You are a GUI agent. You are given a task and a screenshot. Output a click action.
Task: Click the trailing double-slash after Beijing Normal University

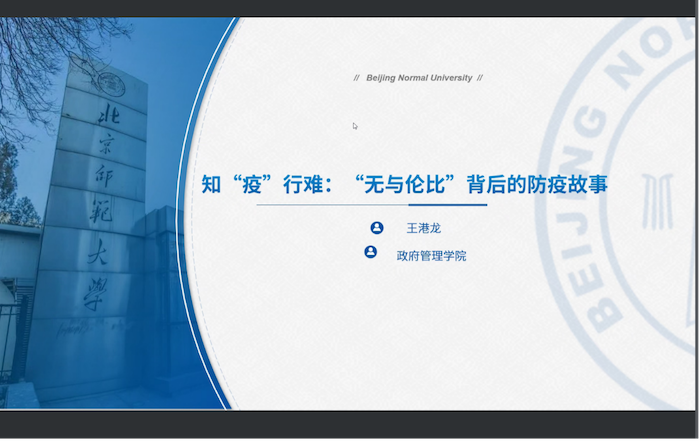pyautogui.click(x=480, y=78)
